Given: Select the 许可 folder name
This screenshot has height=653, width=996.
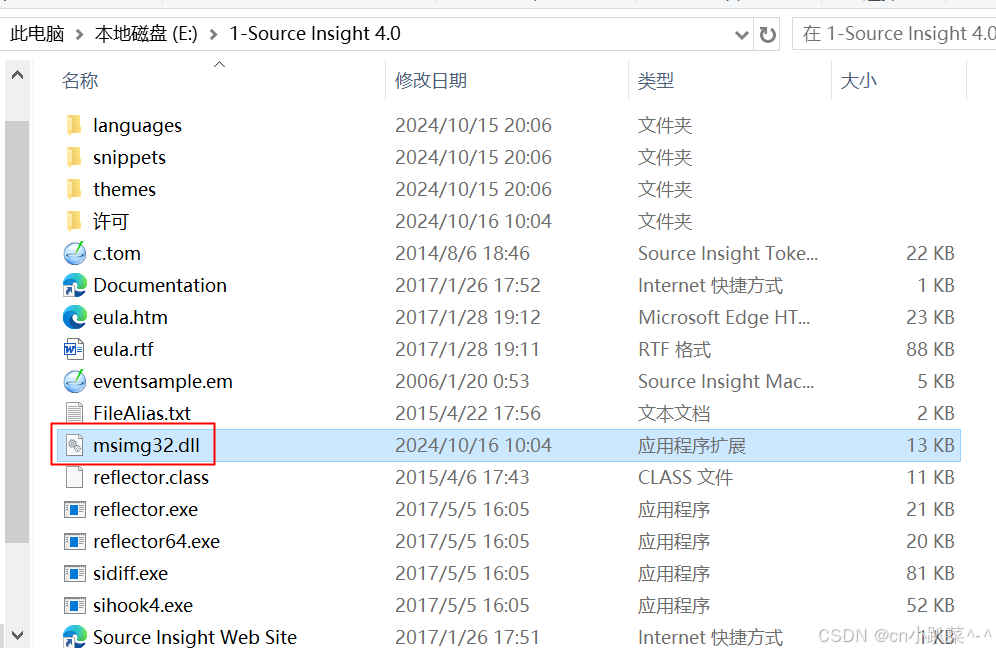Looking at the screenshot, I should click(111, 221).
